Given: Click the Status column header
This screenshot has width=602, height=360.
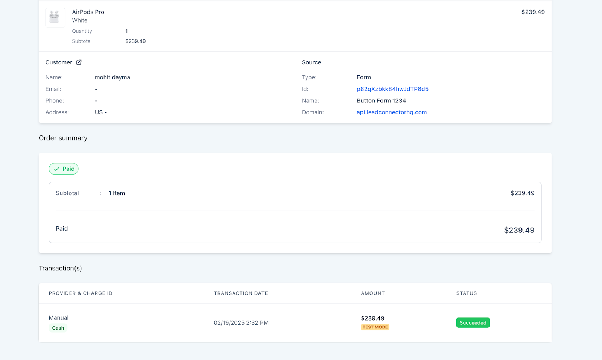Looking at the screenshot, I should [466, 293].
